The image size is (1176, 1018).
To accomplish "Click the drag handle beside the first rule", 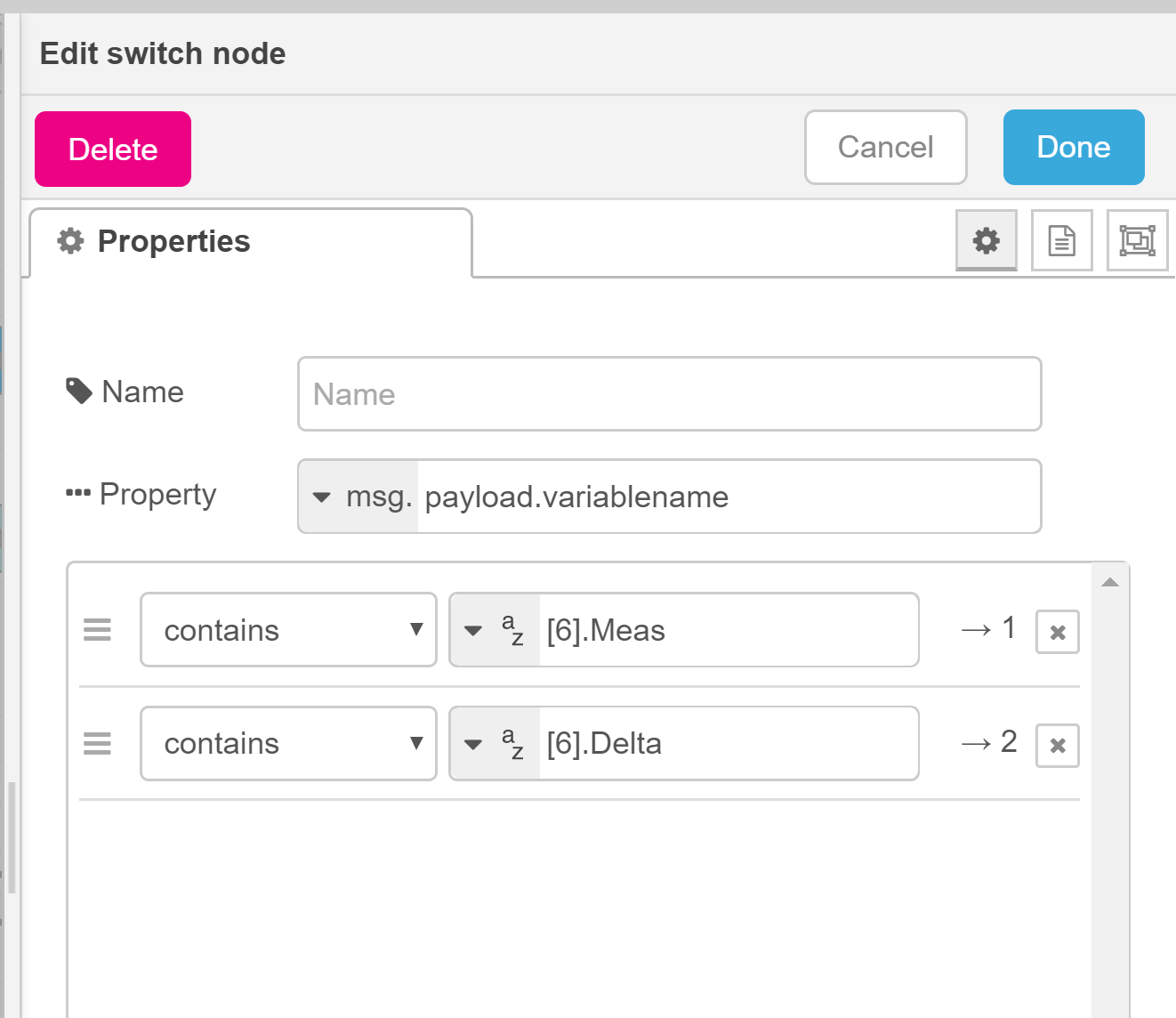I will click(x=97, y=630).
